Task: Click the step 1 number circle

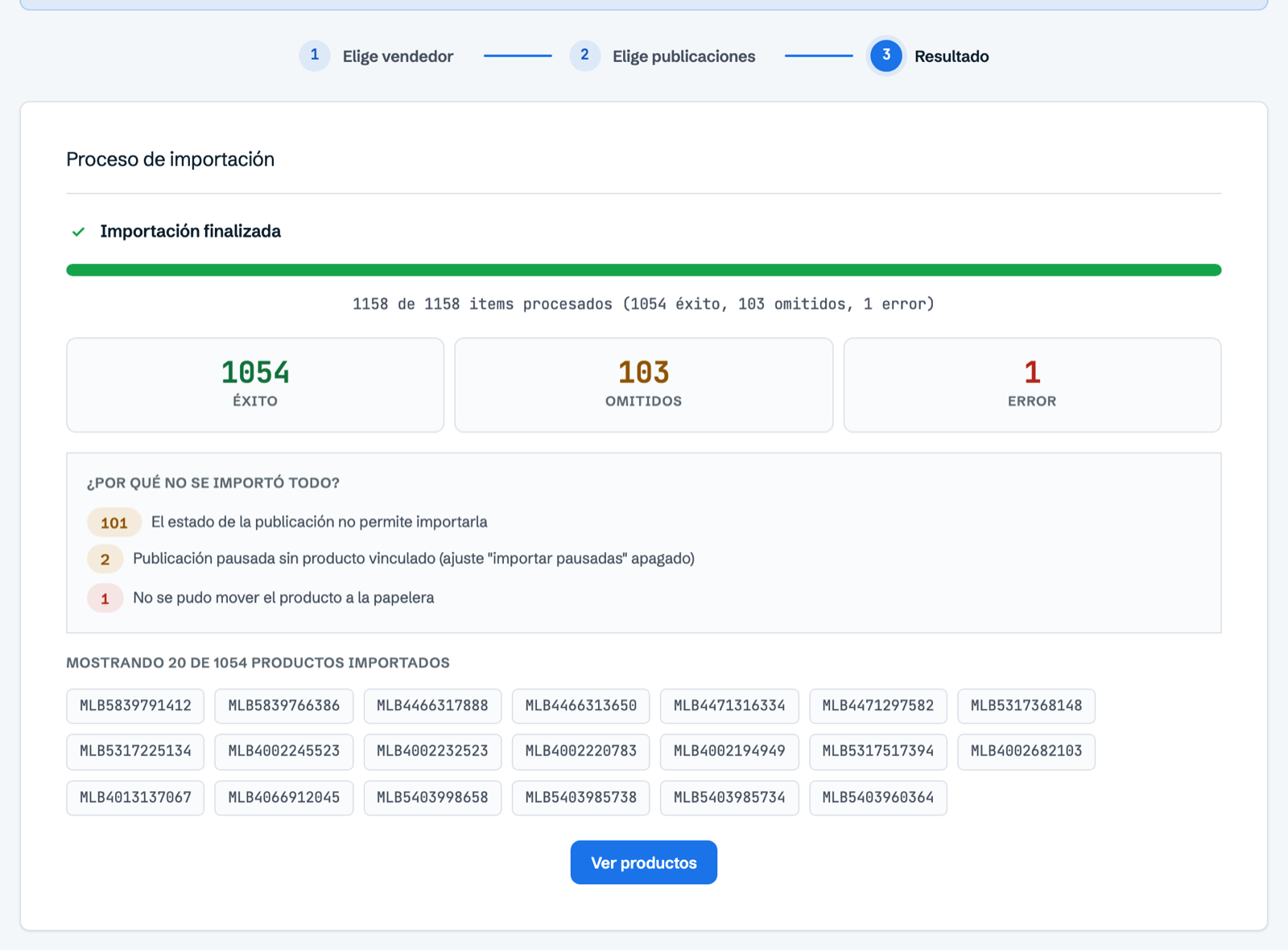Action: click(315, 56)
